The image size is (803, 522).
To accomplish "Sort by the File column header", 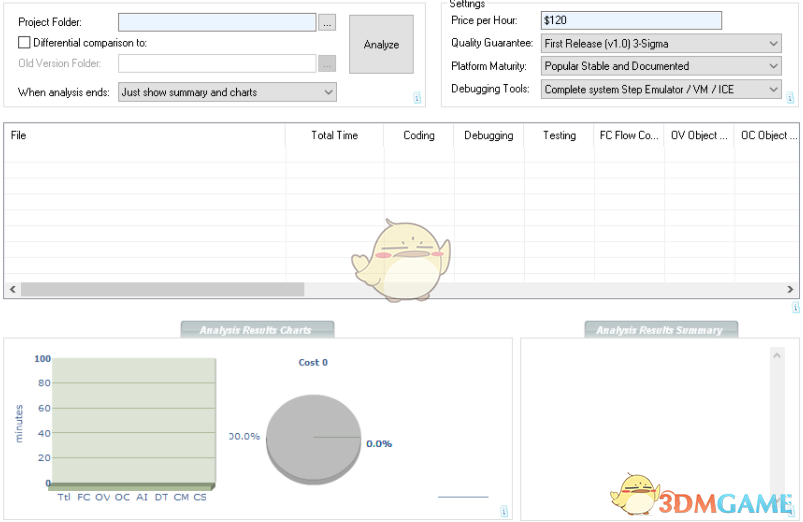I will (145, 136).
